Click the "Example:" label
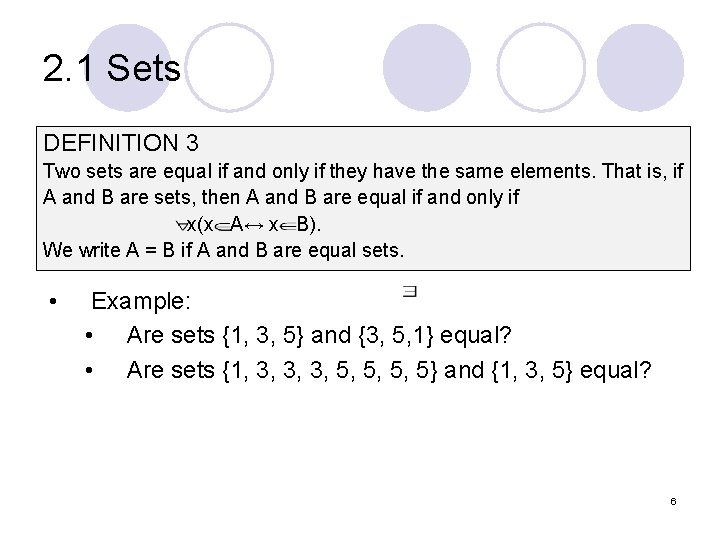 tap(140, 301)
